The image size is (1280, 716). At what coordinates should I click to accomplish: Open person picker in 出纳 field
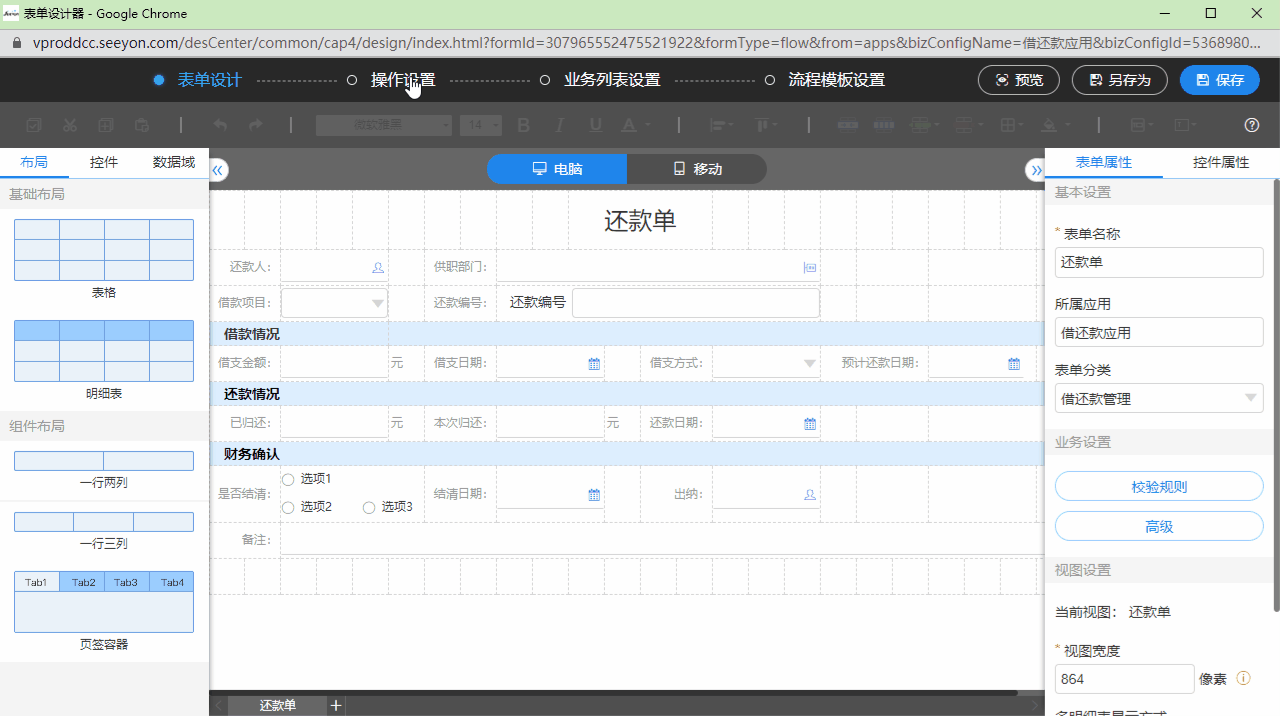click(x=810, y=494)
